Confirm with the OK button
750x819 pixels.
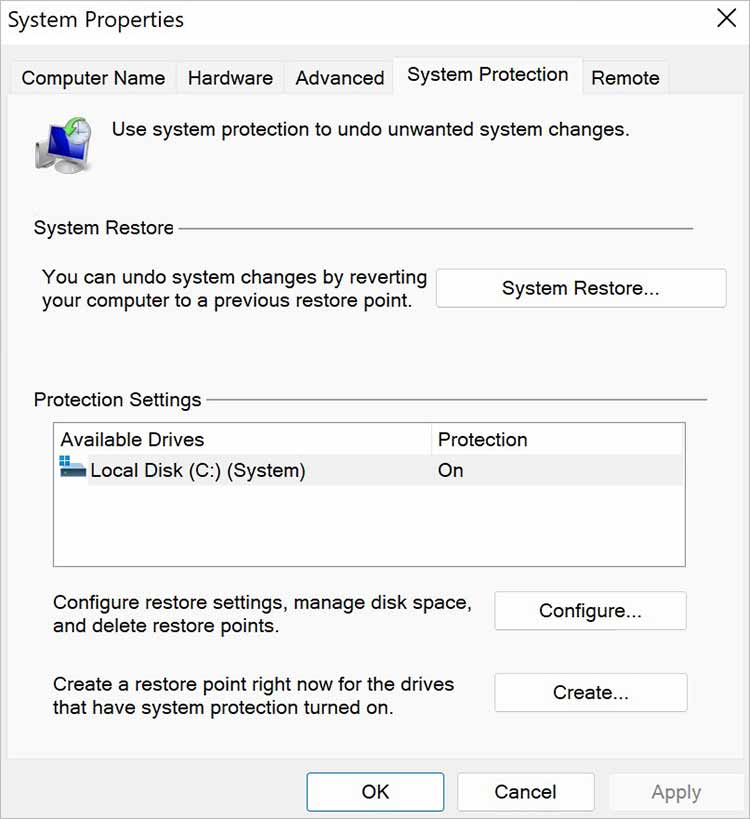click(375, 792)
